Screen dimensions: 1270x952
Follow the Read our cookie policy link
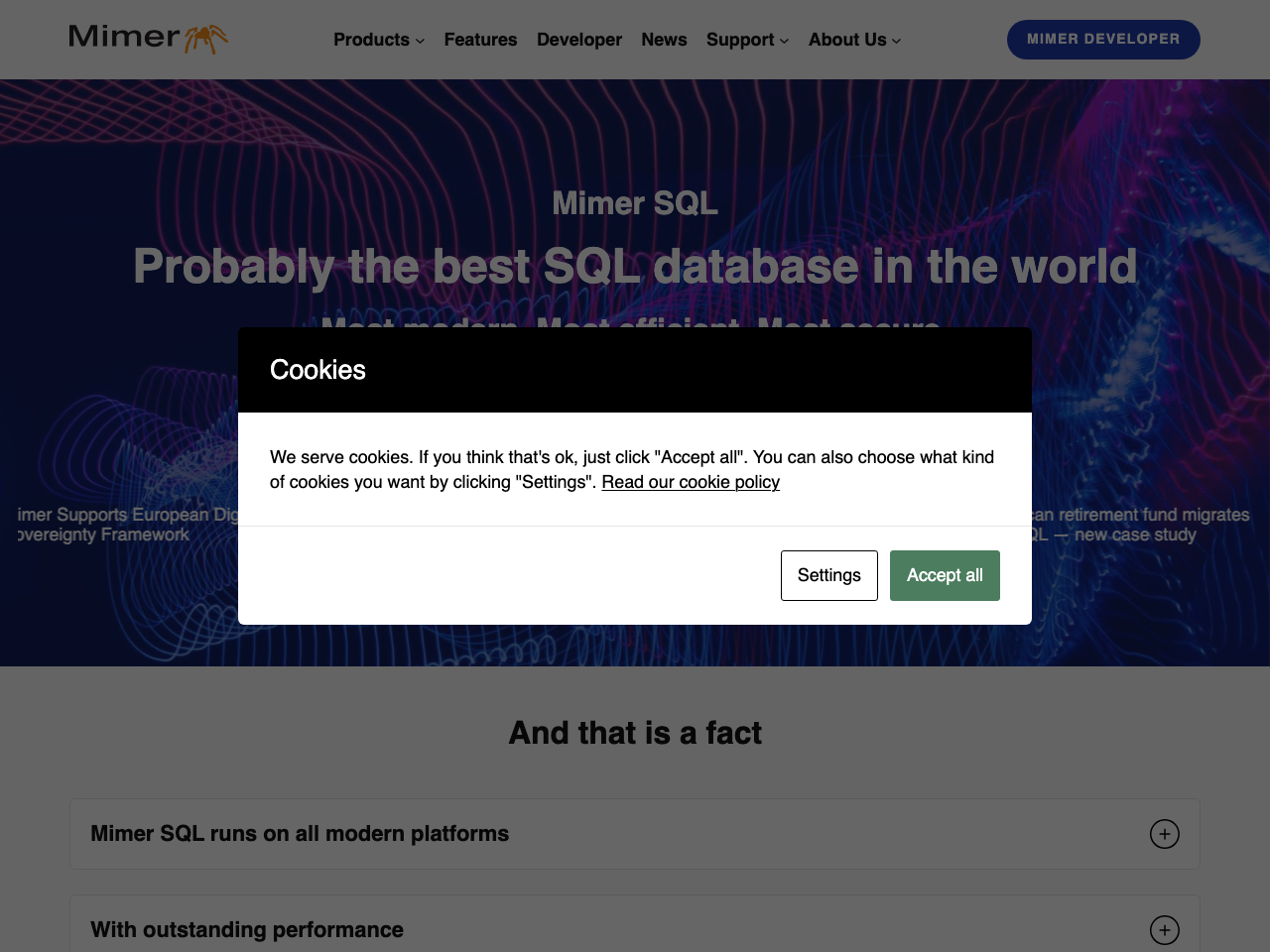691,482
